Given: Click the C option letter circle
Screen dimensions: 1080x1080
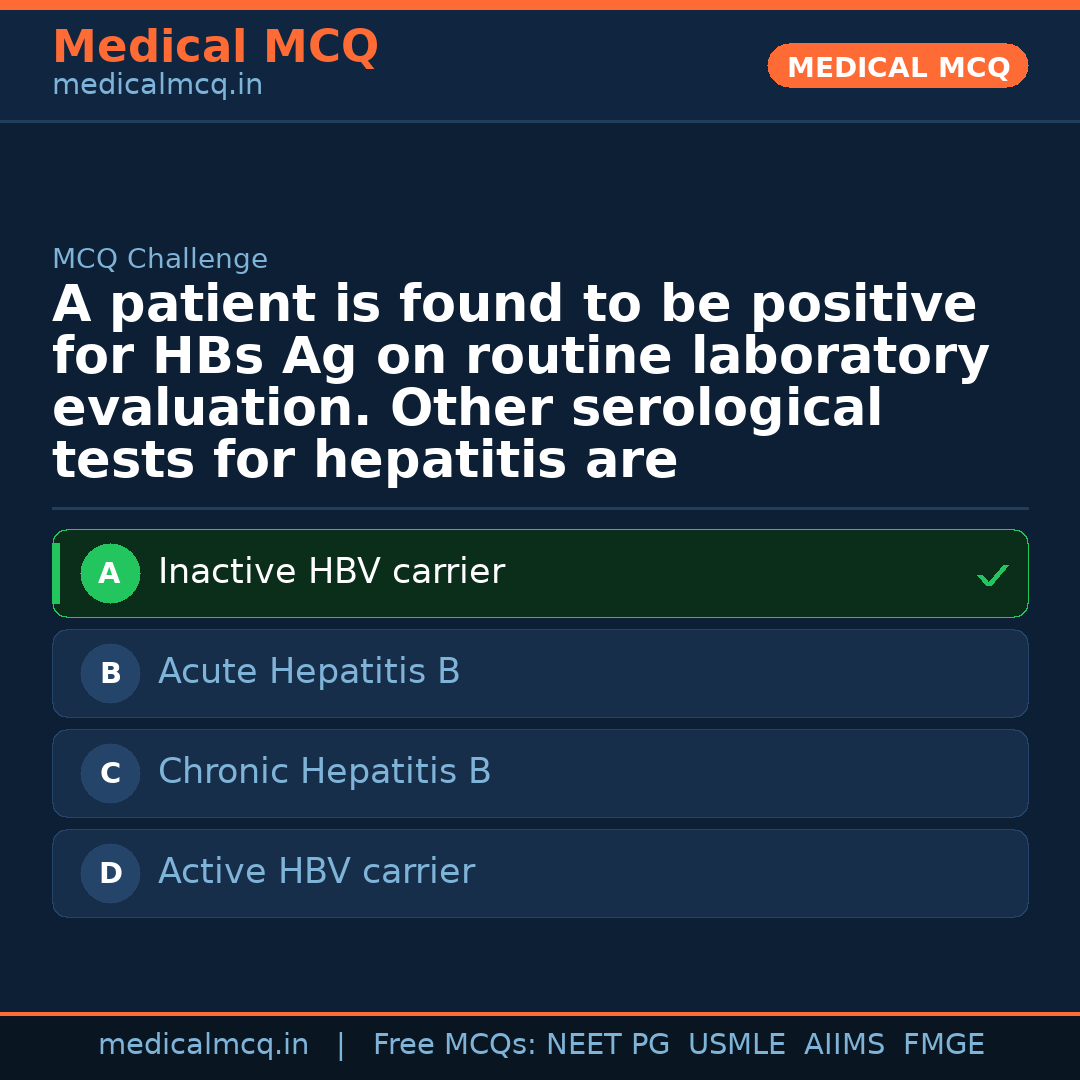Looking at the screenshot, I should (110, 774).
